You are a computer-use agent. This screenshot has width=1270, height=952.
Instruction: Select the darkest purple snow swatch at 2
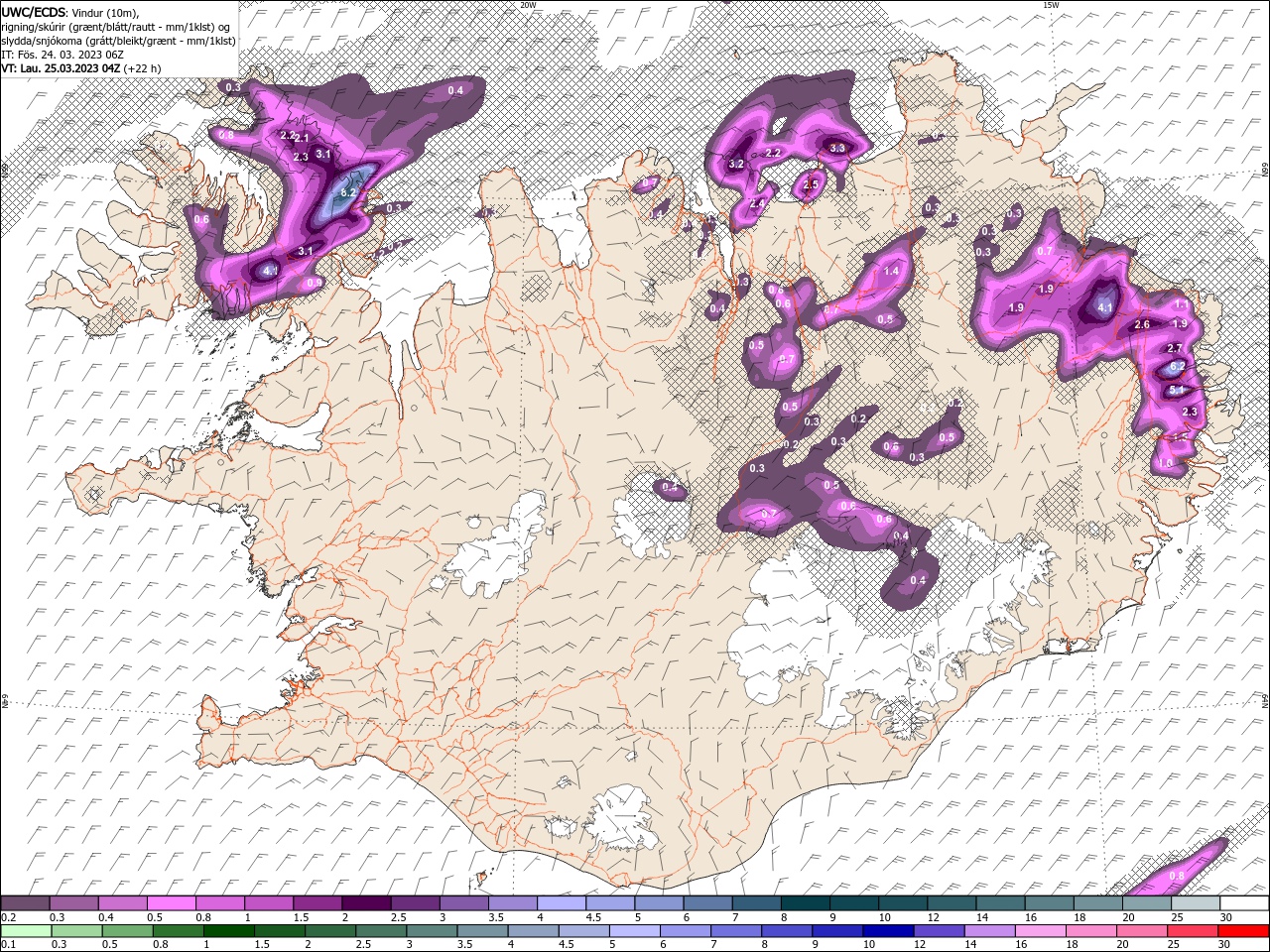click(x=365, y=903)
